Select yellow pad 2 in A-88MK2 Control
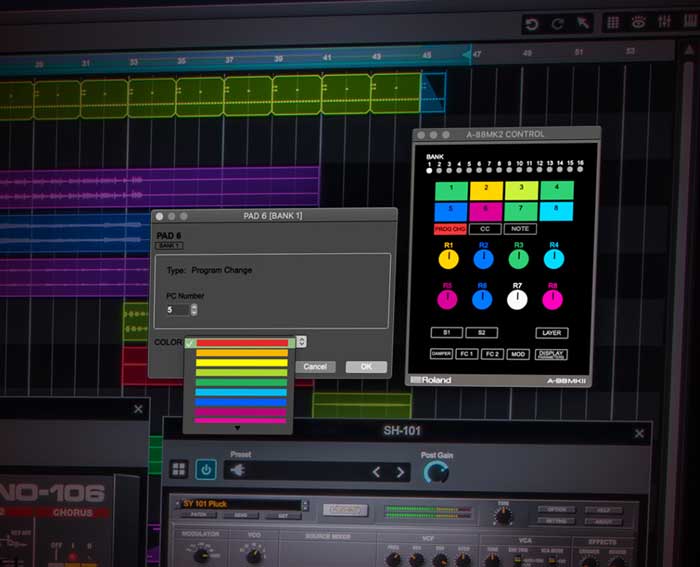This screenshot has width=700, height=567. [486, 191]
